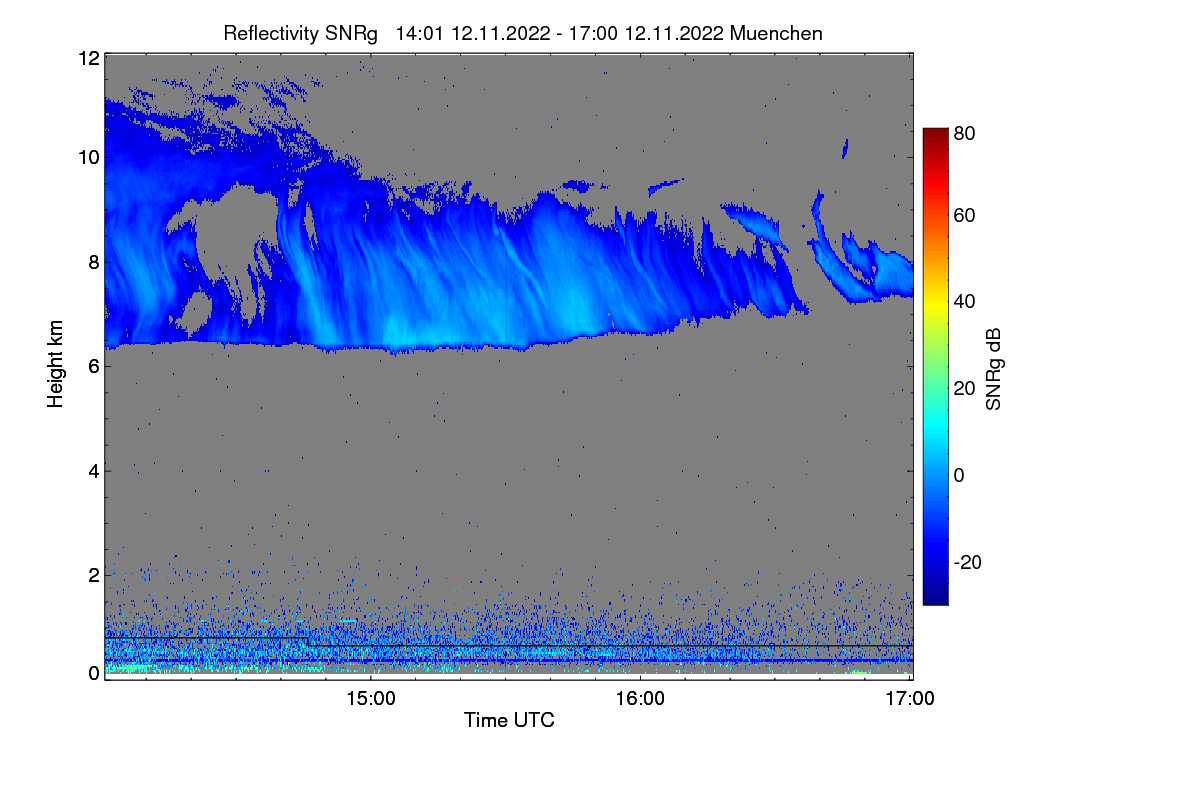Click the 17:00 time tick label
Image resolution: width=1200 pixels, height=800 pixels.
911,698
